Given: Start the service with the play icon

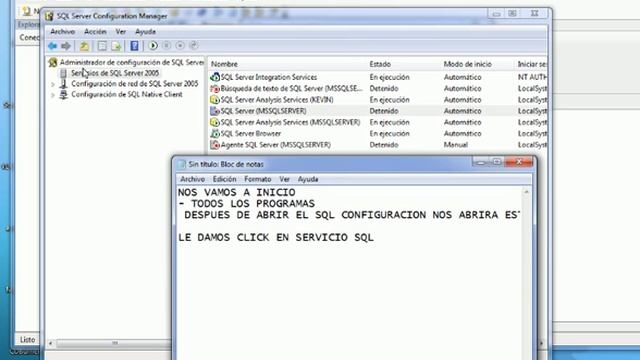Looking at the screenshot, I should pyautogui.click(x=153, y=45).
